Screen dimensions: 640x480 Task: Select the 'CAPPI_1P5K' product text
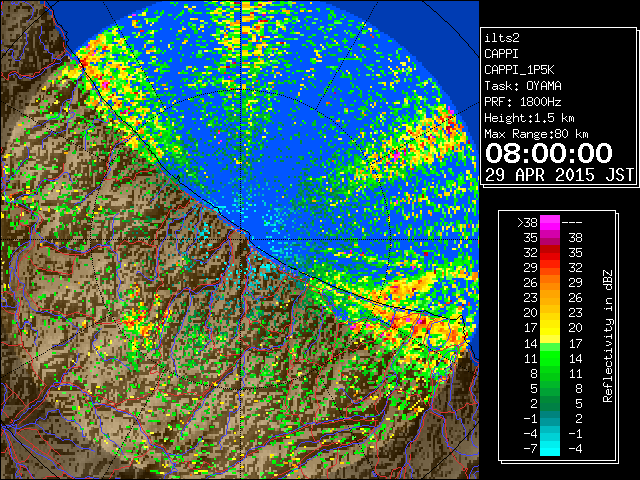click(519, 70)
